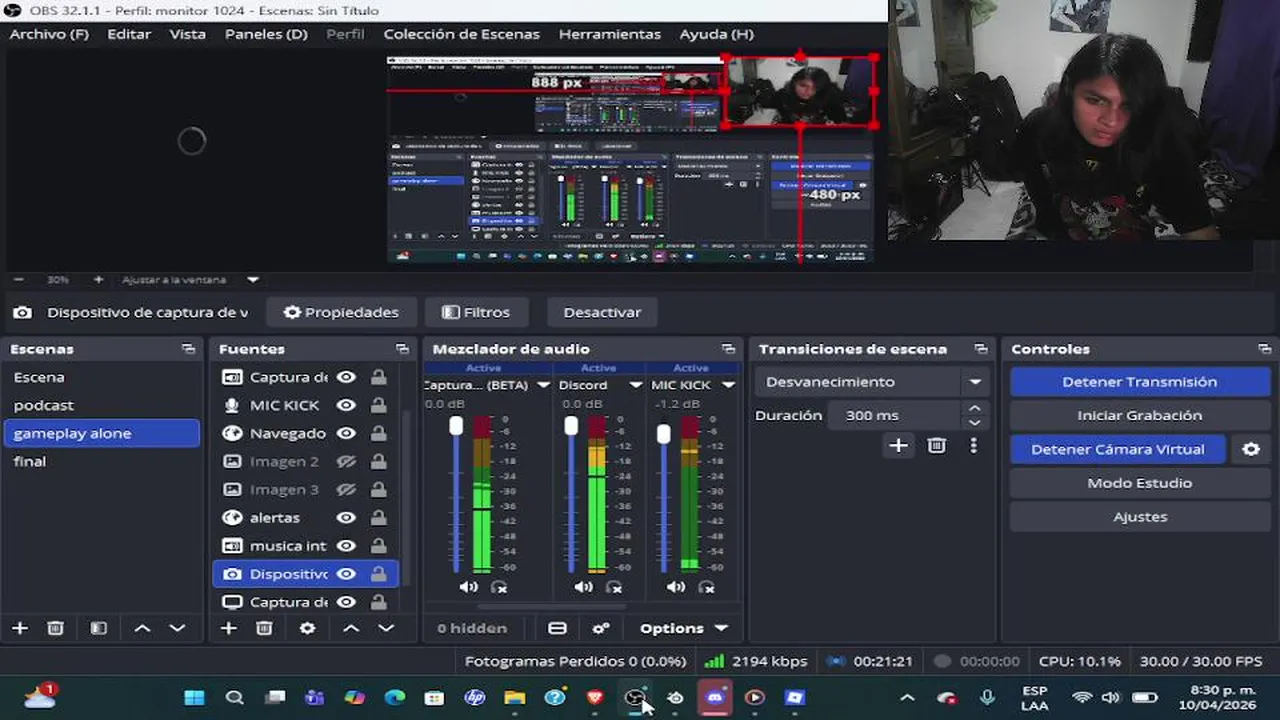Adjust Discord volume fader
Image resolution: width=1280 pixels, height=720 pixels.
point(571,426)
